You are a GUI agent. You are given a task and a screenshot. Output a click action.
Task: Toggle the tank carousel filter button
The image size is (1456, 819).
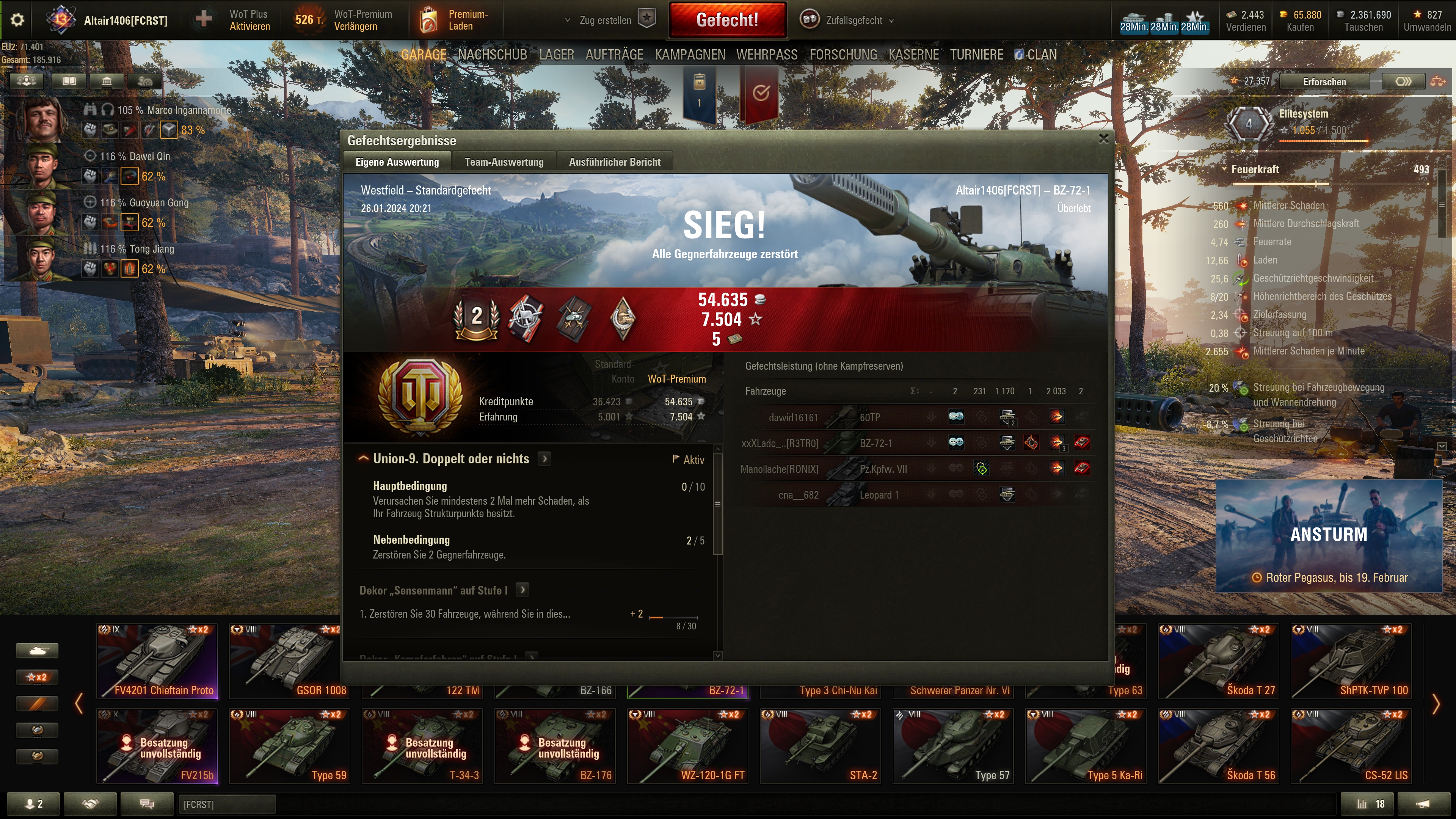(x=37, y=651)
